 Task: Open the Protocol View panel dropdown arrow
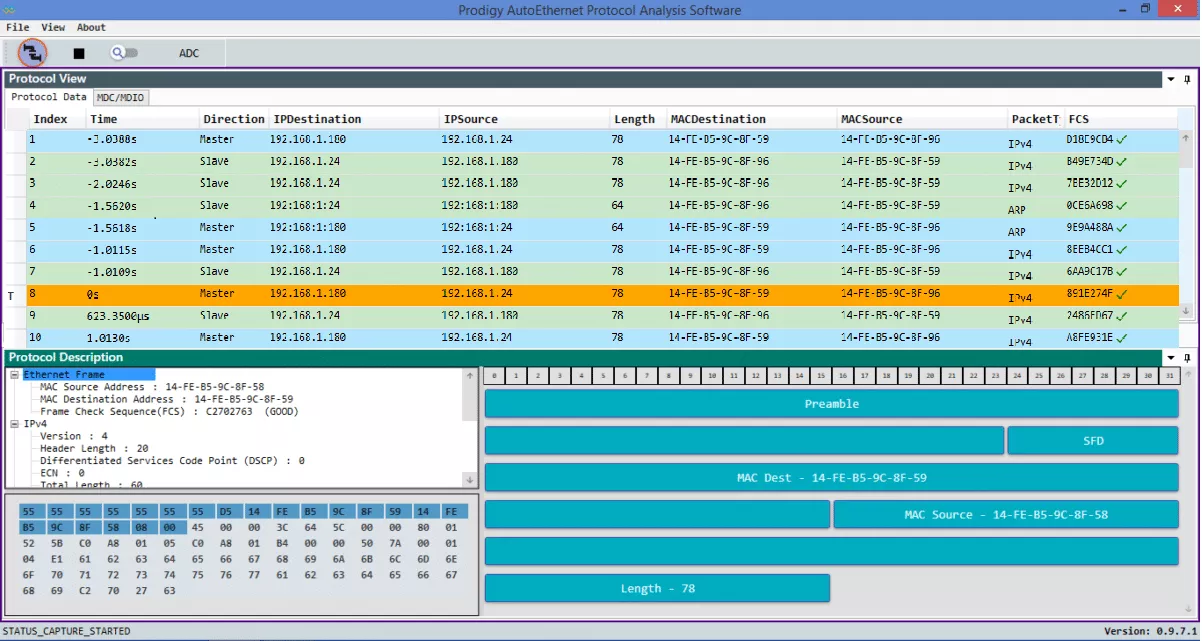(x=1170, y=79)
